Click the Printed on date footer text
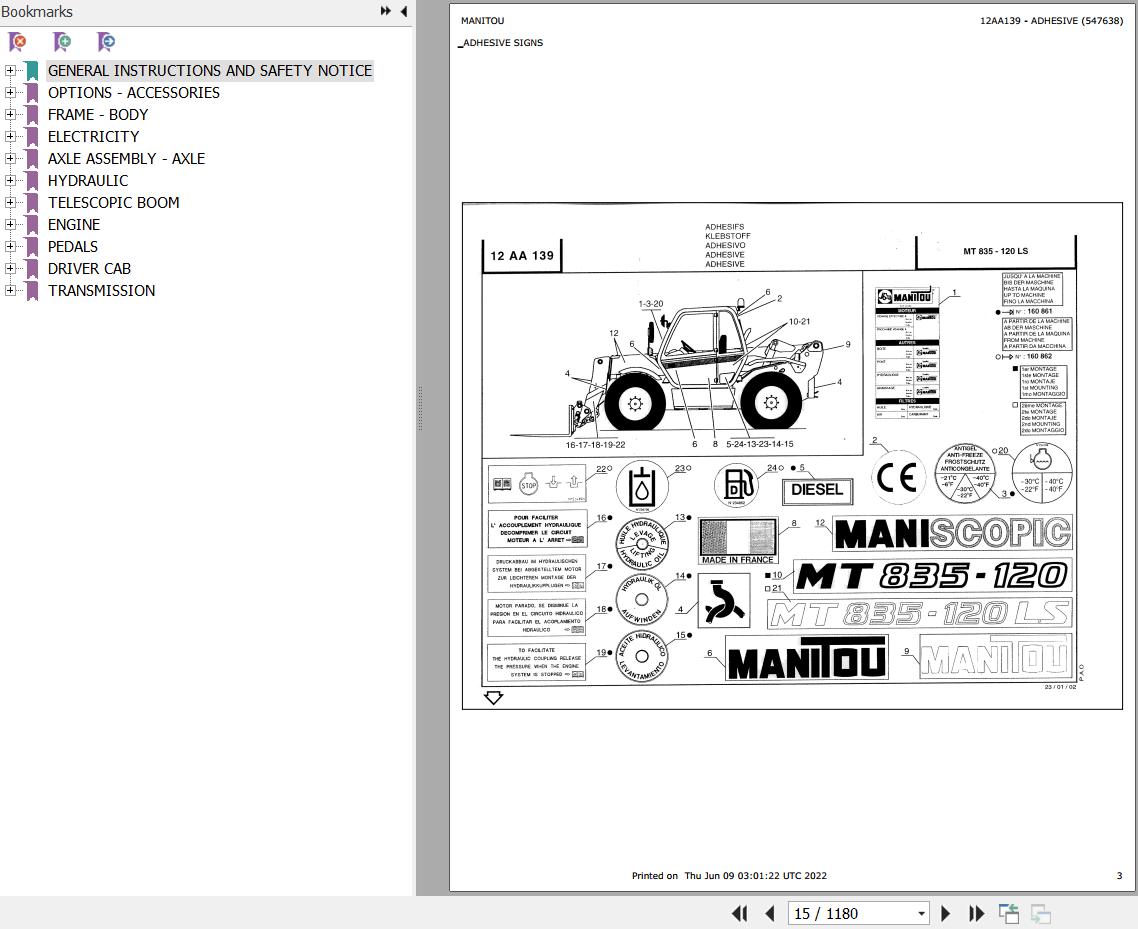1138x929 pixels. point(729,875)
